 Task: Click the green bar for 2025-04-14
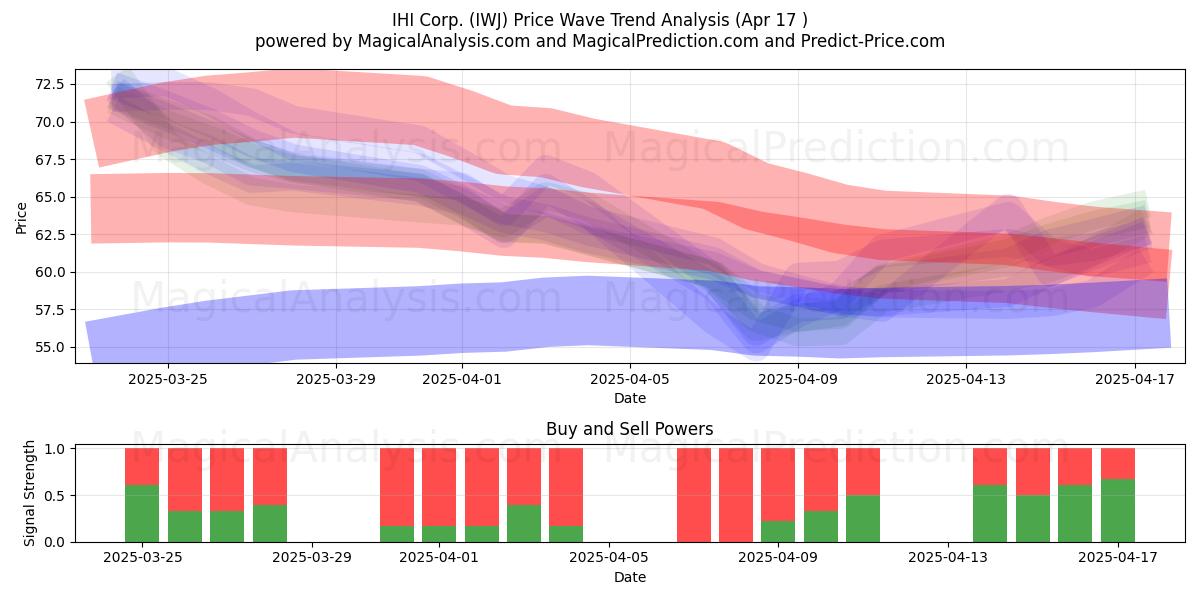[x=990, y=513]
